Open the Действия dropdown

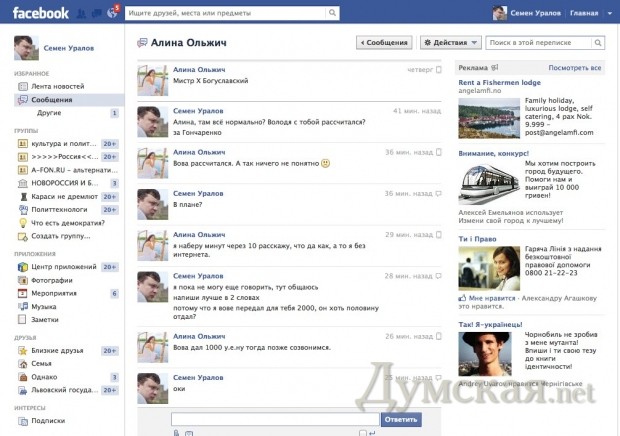tap(452, 43)
